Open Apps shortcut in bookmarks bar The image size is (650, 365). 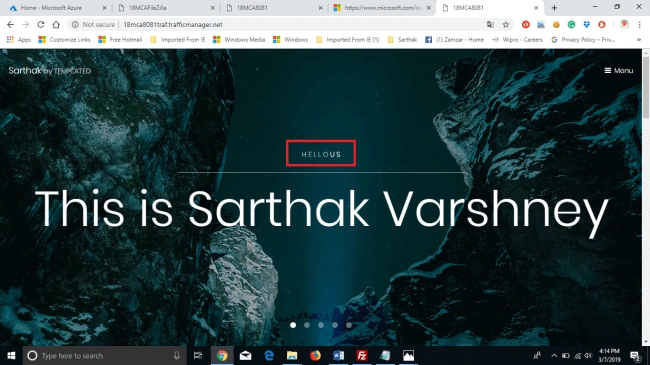(x=19, y=40)
